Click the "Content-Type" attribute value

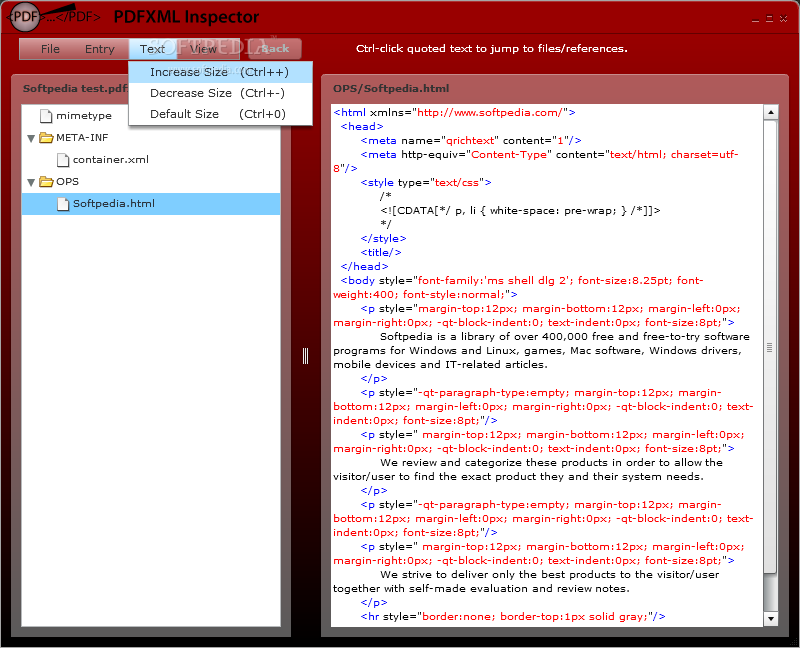509,154
